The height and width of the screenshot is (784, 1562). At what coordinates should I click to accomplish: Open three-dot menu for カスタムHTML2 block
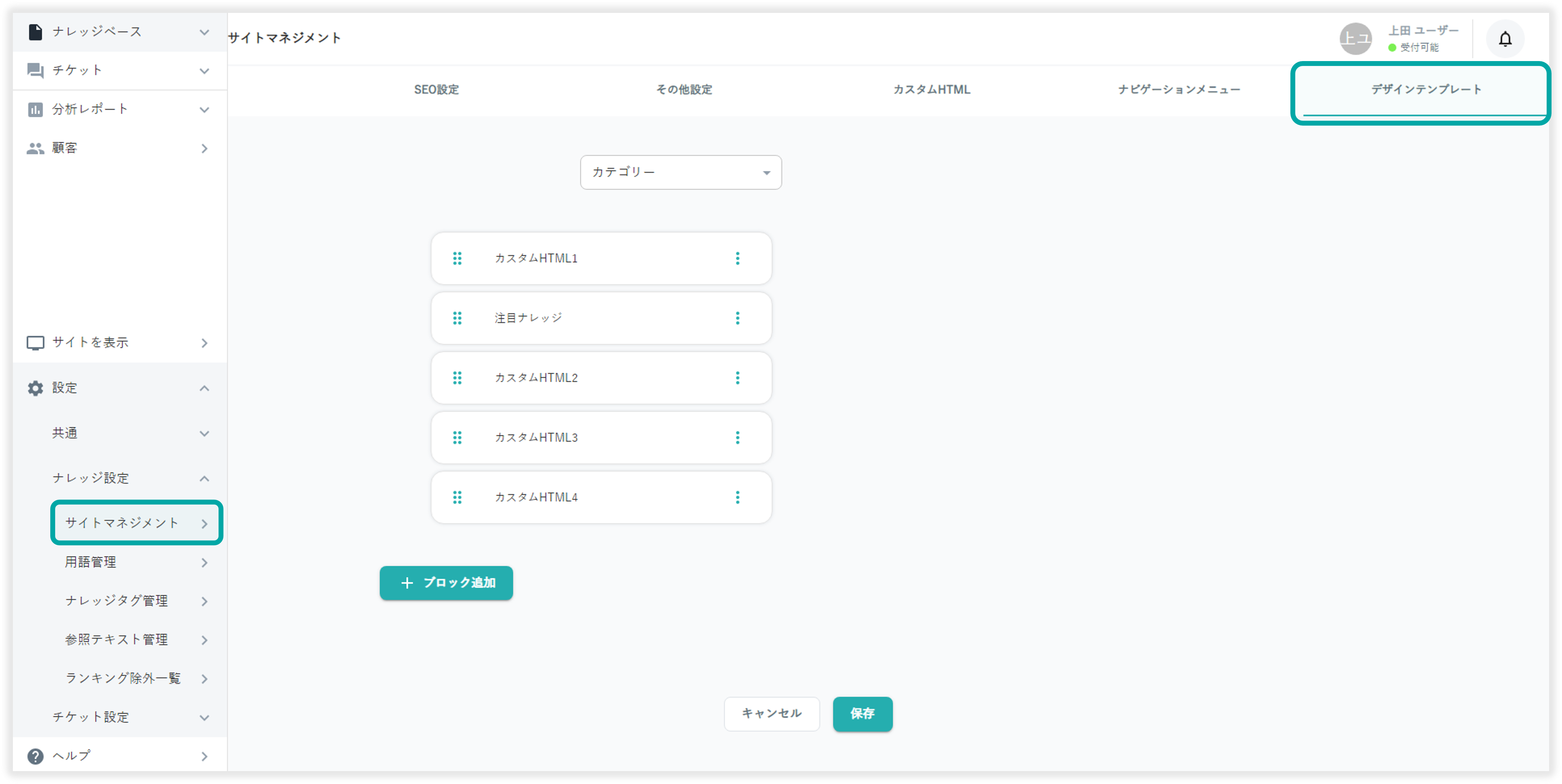click(737, 378)
